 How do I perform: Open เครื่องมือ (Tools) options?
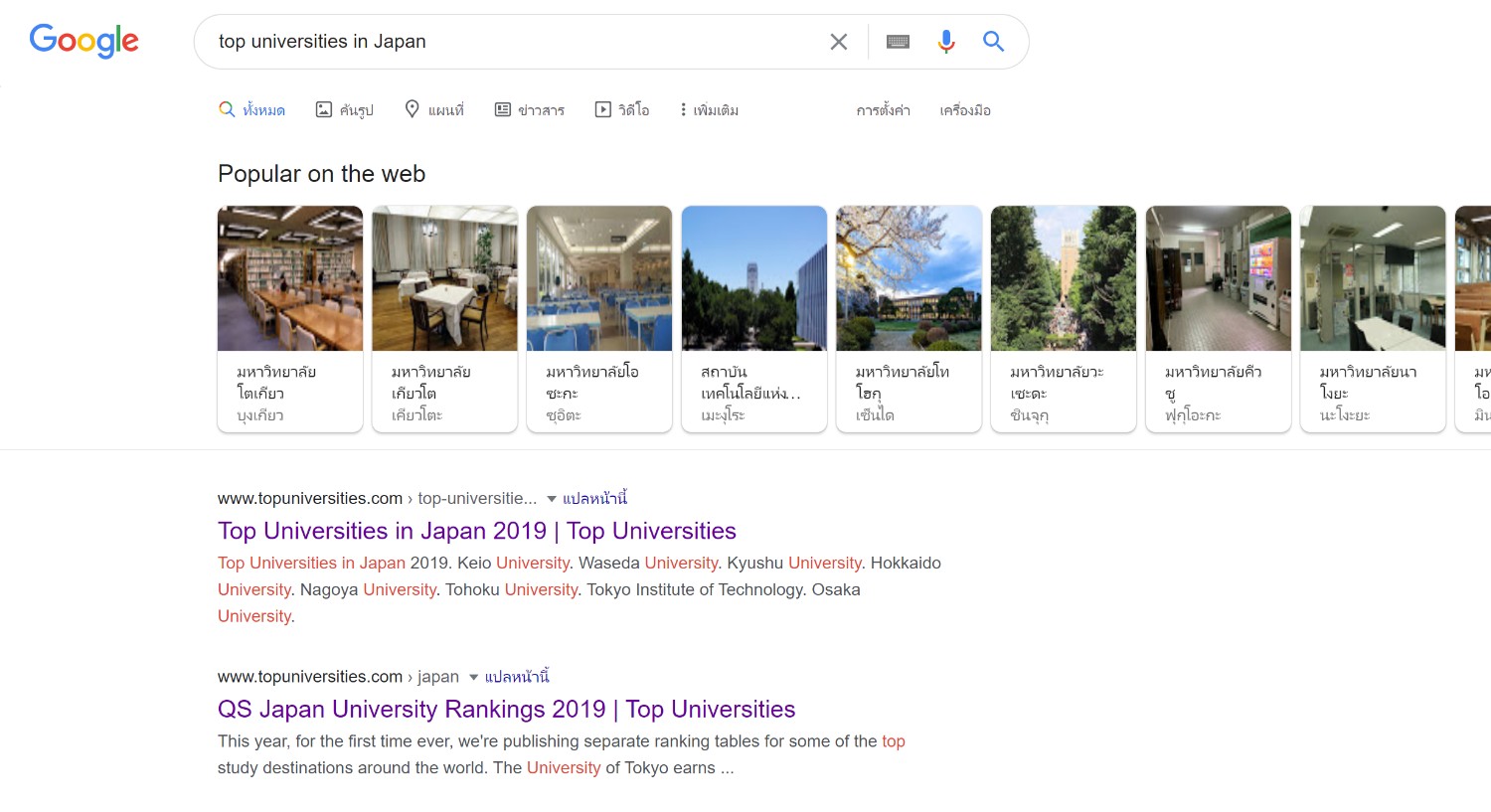coord(965,109)
